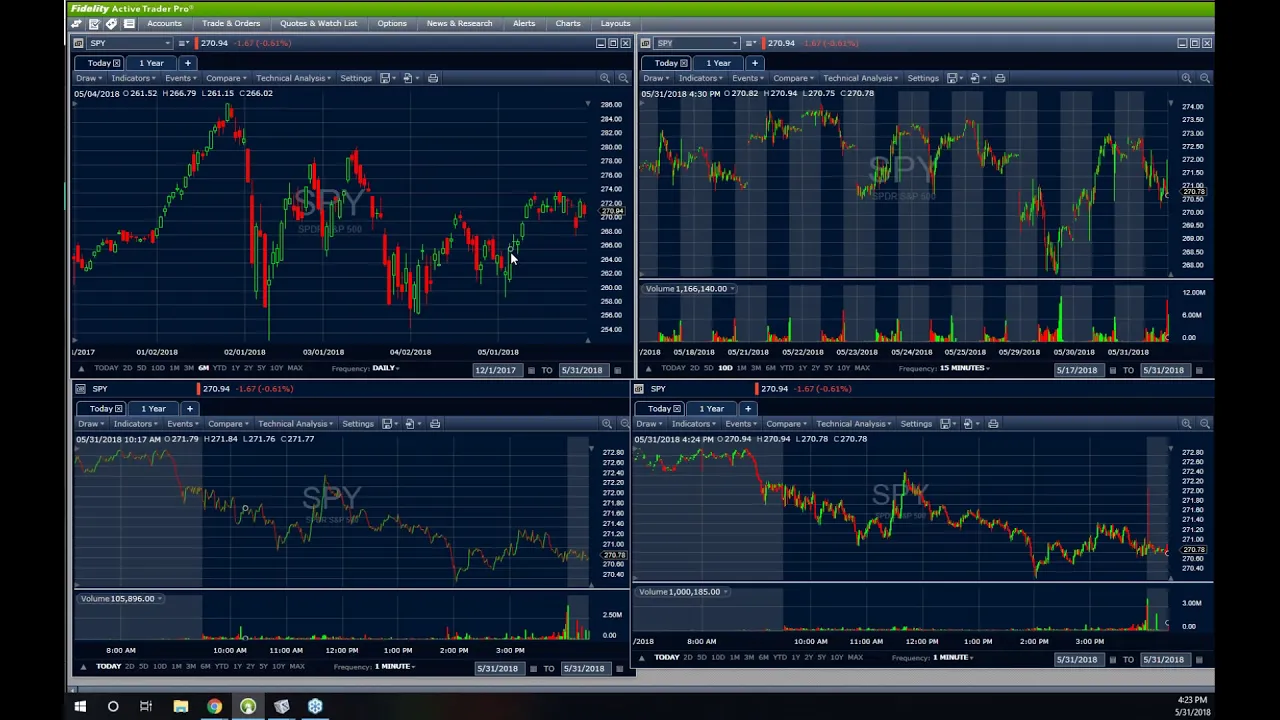Open the Alerts menu

[x=524, y=23]
